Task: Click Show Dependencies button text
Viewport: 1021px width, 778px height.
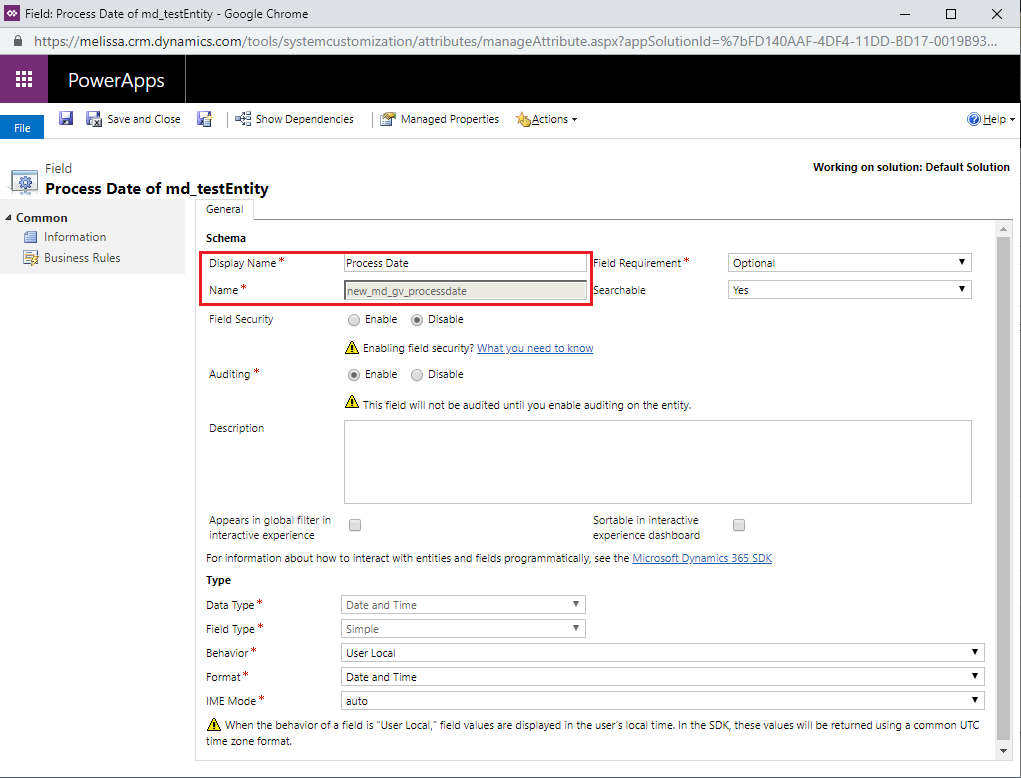Action: click(x=305, y=119)
